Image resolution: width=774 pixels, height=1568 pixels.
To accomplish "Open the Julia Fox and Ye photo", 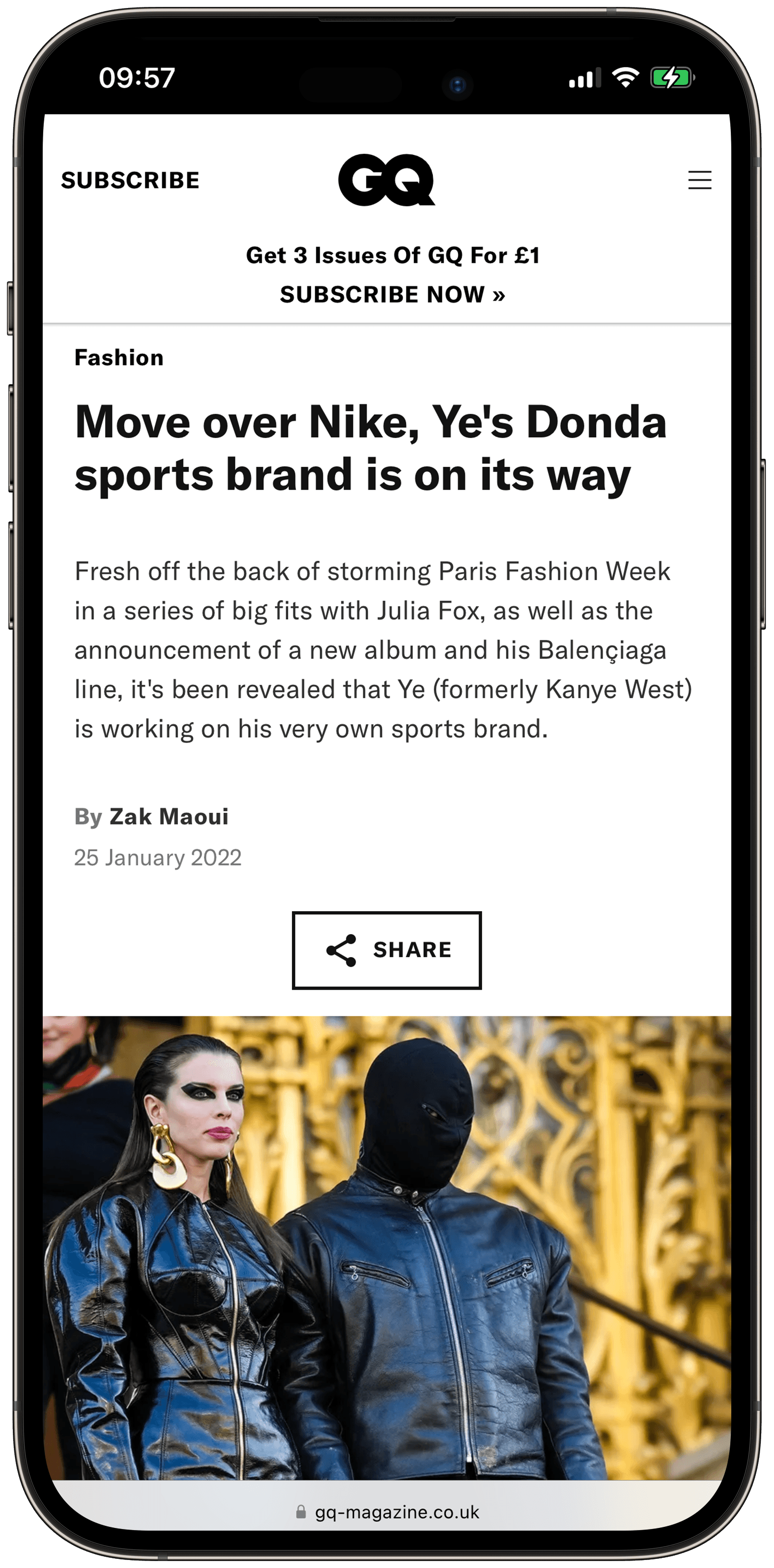I will pos(386,1248).
